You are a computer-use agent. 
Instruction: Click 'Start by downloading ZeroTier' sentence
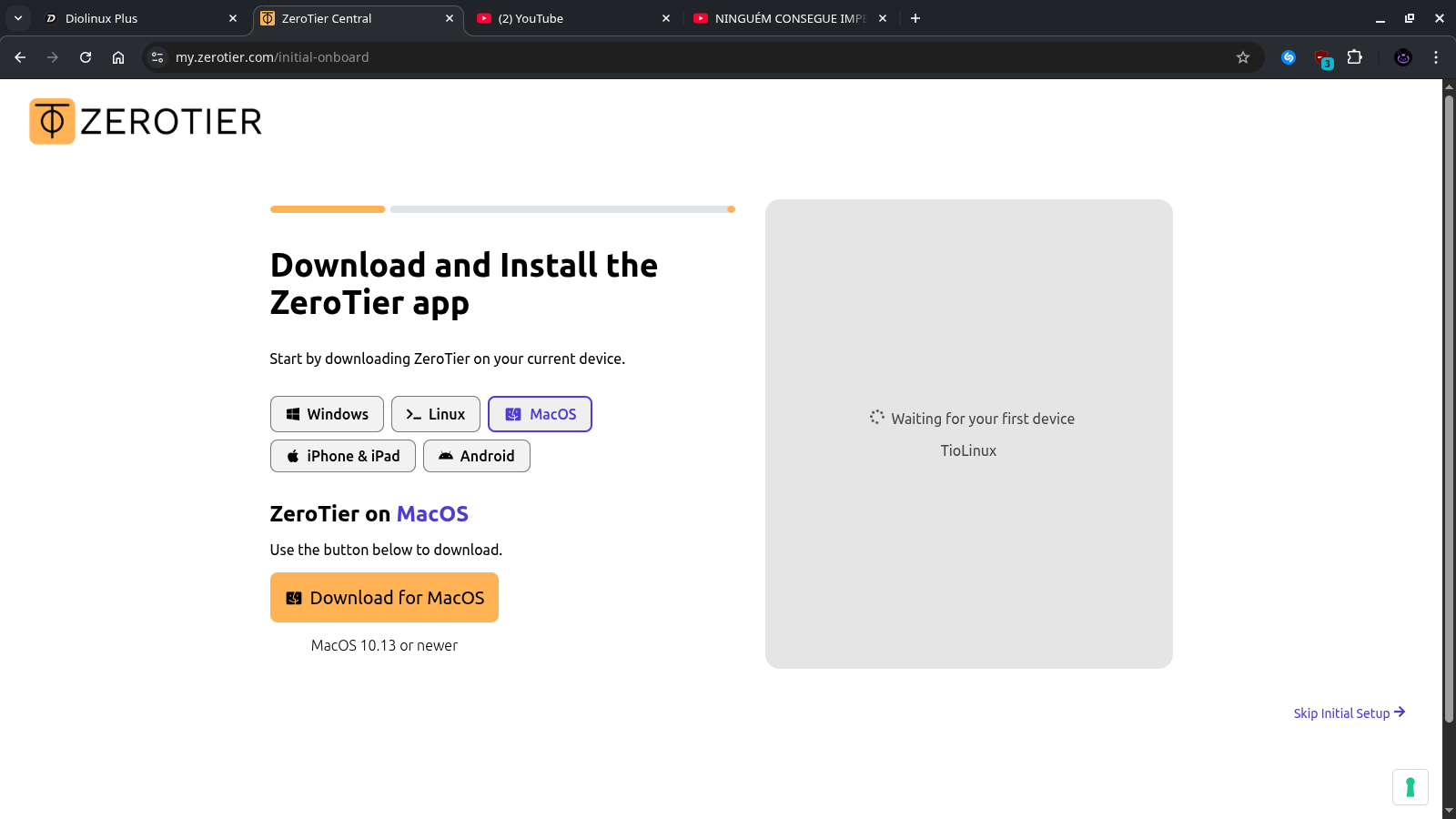click(x=448, y=359)
